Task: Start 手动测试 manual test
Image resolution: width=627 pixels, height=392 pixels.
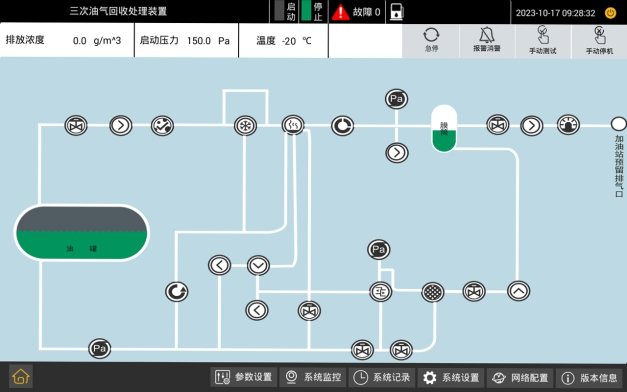Action: point(543,40)
